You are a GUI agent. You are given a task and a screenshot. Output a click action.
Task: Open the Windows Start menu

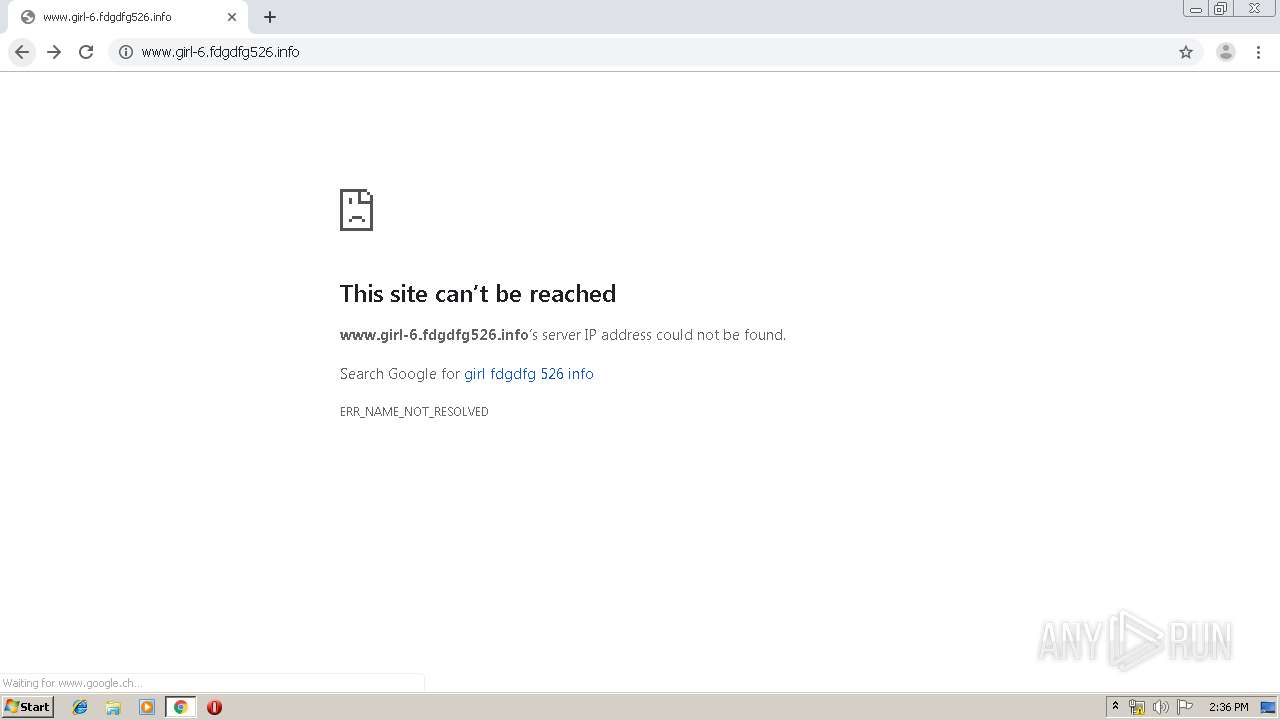point(28,707)
